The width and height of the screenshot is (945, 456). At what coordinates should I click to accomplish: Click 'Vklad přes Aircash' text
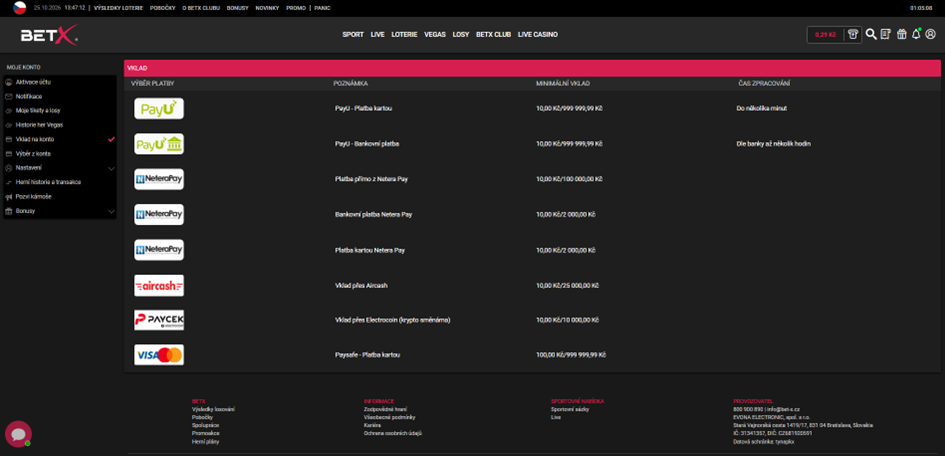click(361, 286)
